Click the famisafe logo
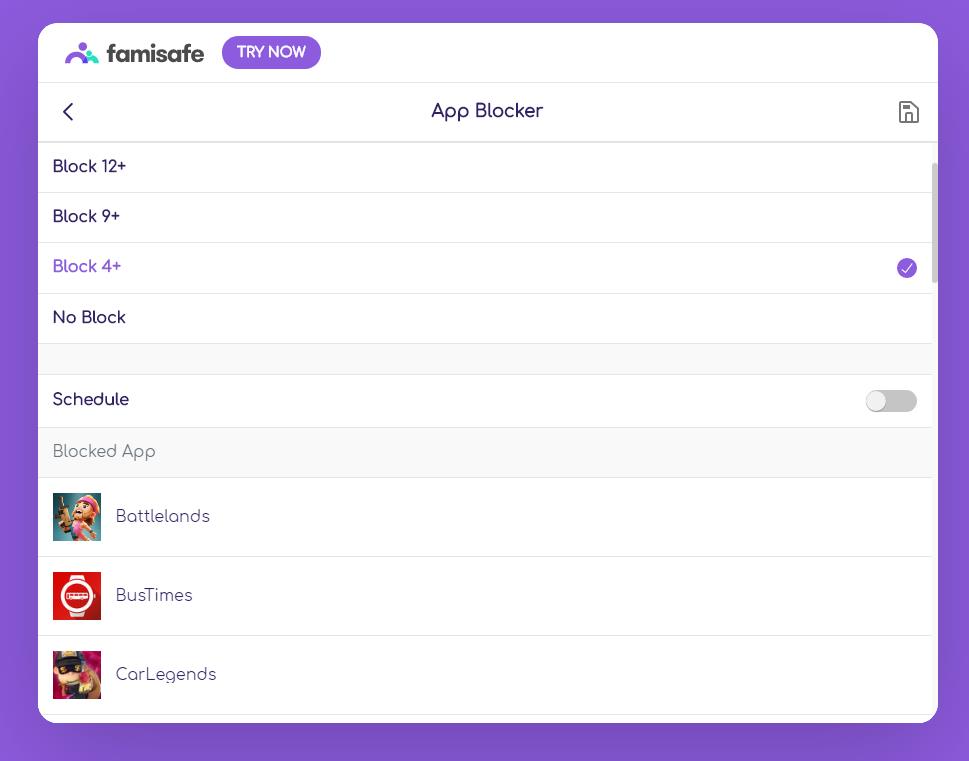 click(135, 53)
